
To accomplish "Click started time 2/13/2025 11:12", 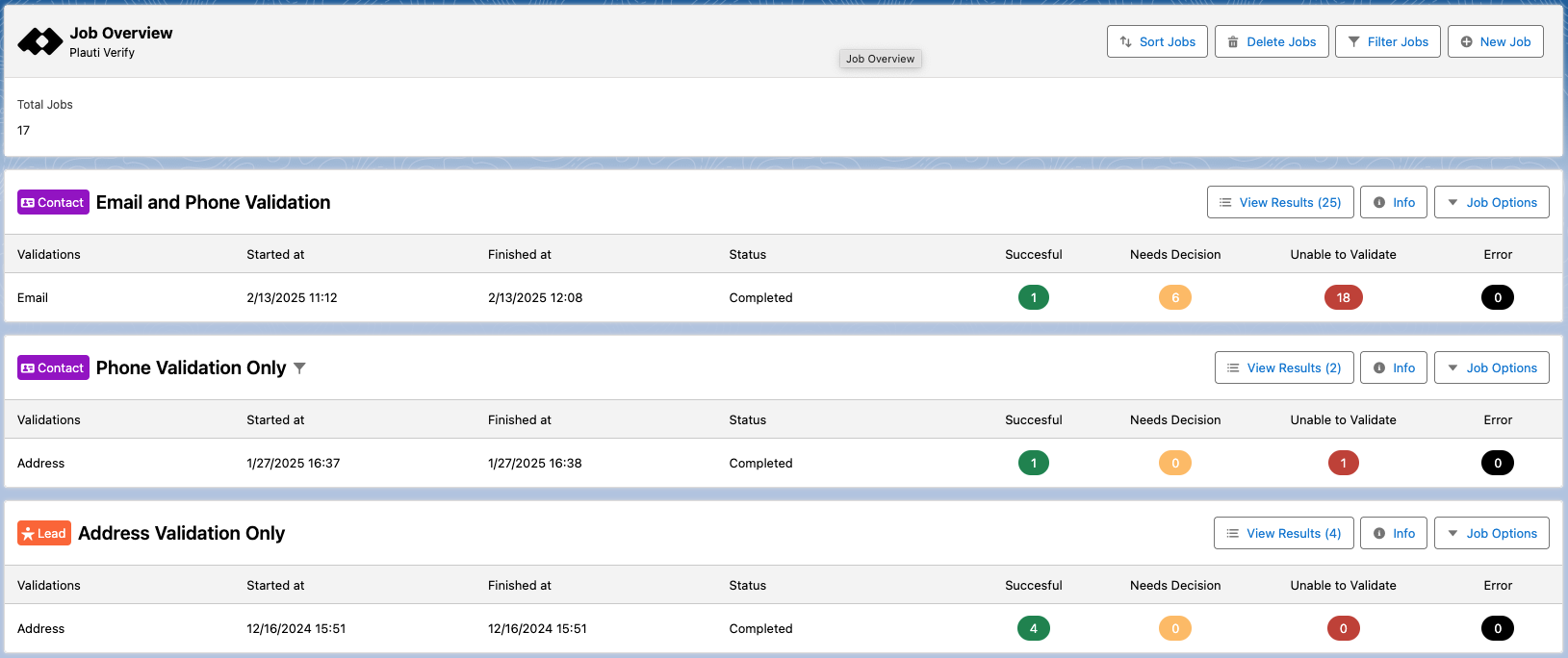I will tap(292, 297).
